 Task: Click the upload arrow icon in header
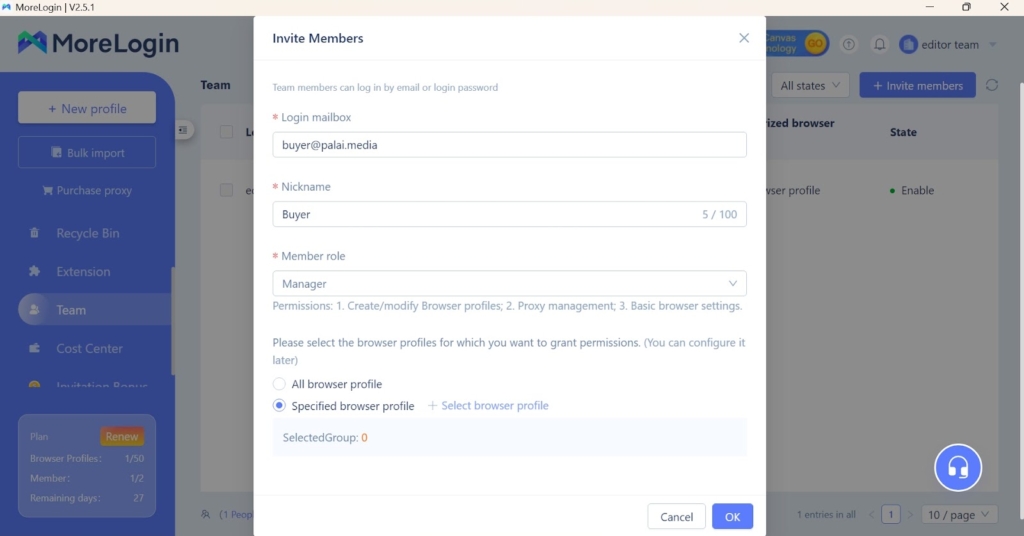tap(849, 44)
